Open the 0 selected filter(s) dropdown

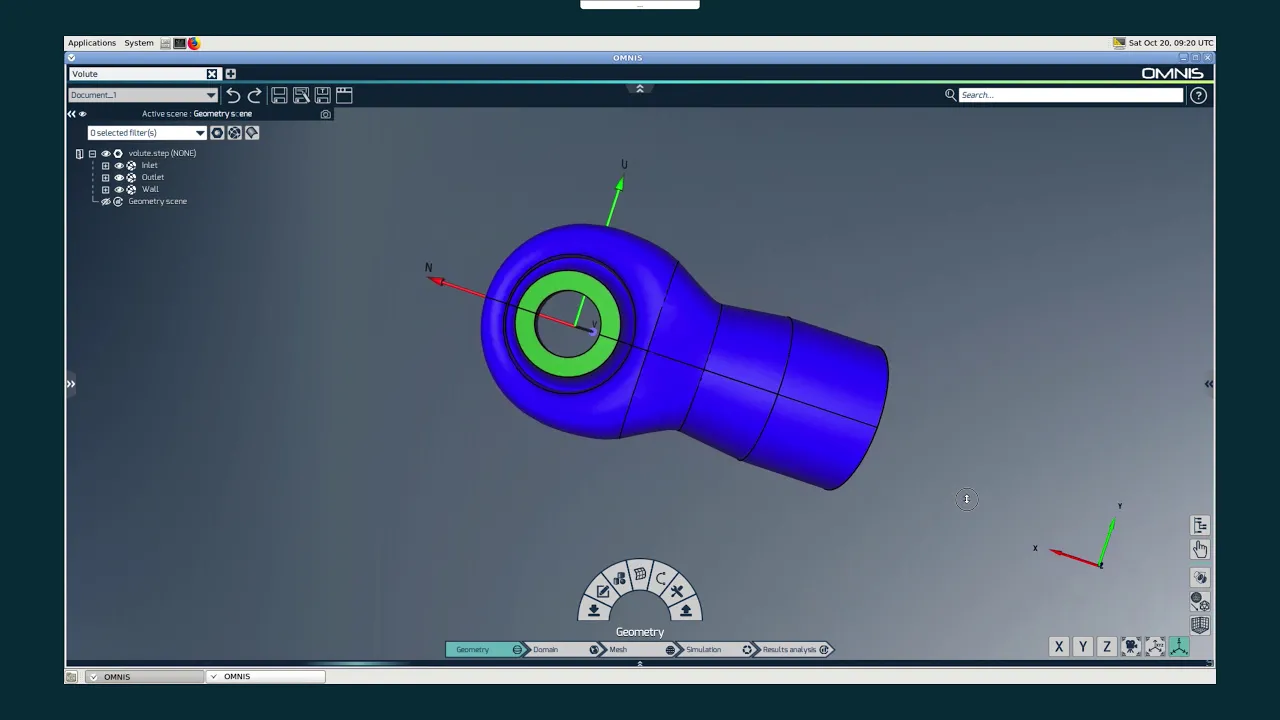pos(147,133)
